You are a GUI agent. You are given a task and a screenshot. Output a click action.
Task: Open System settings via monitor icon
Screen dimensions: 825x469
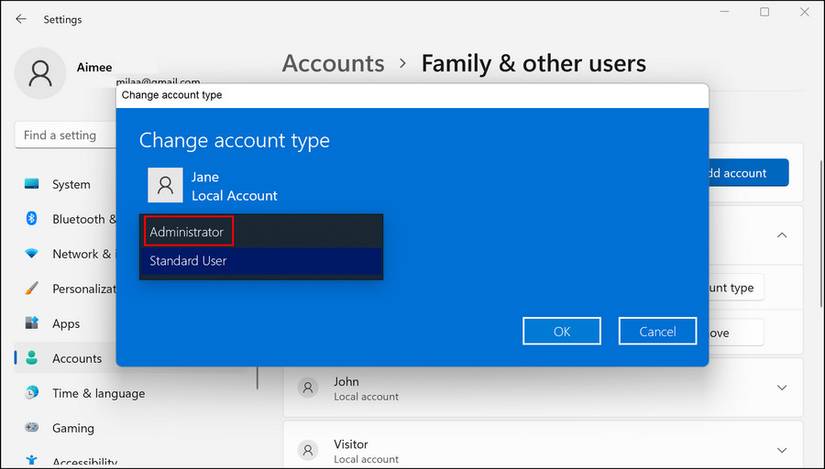click(x=32, y=184)
